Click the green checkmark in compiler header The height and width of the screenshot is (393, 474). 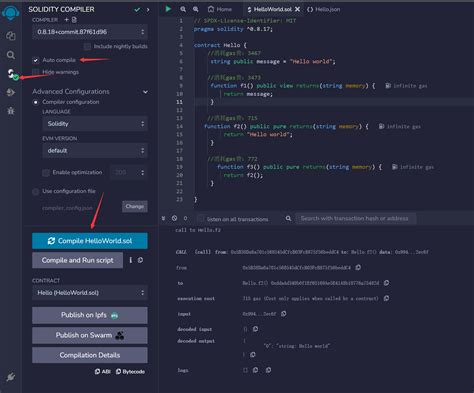pos(137,10)
